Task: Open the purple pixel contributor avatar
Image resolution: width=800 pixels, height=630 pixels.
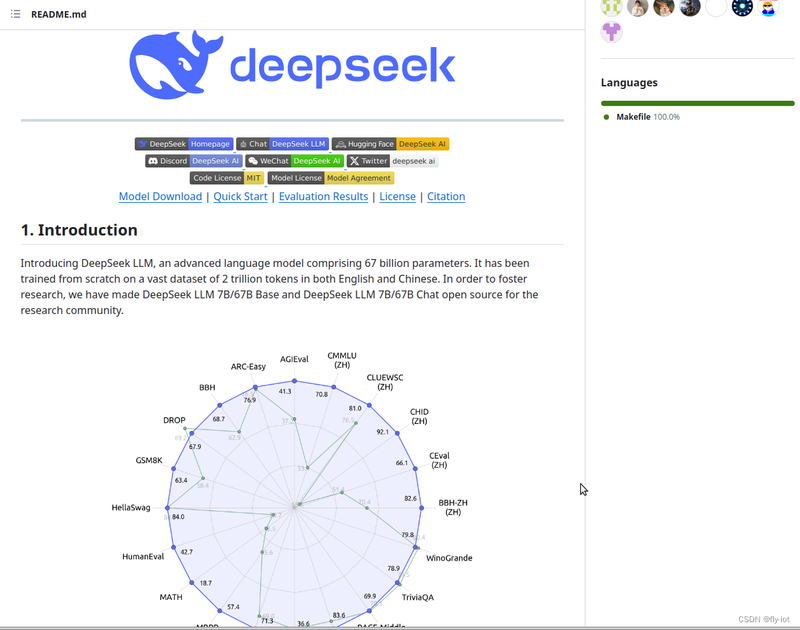Action: click(x=611, y=32)
